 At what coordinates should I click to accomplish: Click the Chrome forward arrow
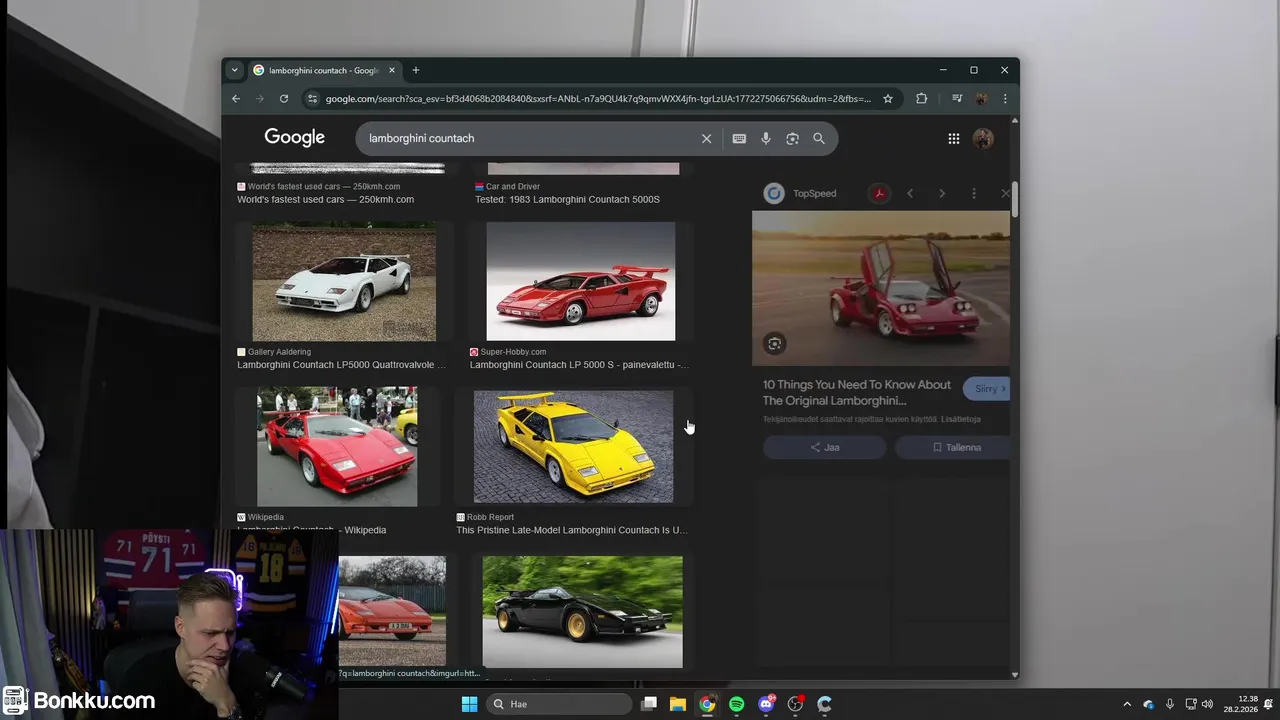[x=260, y=99]
